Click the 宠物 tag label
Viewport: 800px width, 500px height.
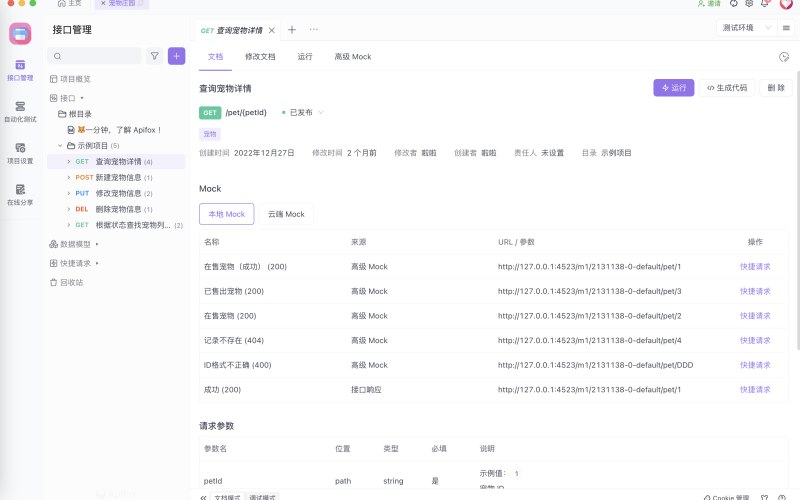(x=210, y=134)
